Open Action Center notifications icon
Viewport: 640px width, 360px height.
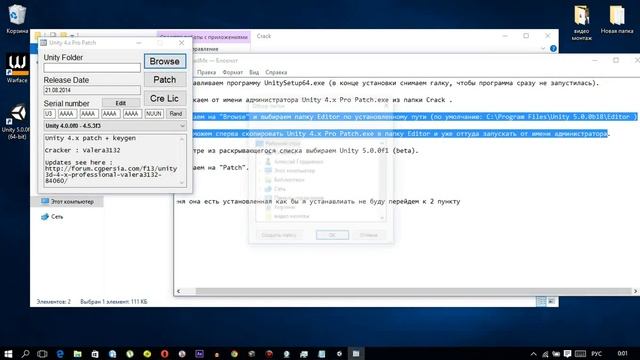[567, 354]
